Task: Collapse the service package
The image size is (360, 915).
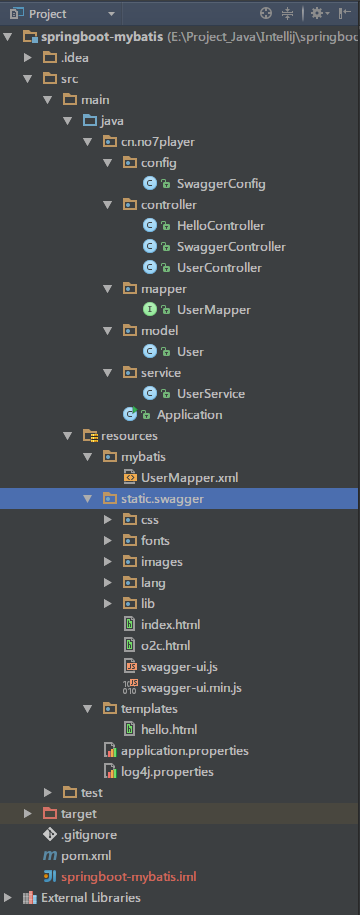Action: (107, 373)
